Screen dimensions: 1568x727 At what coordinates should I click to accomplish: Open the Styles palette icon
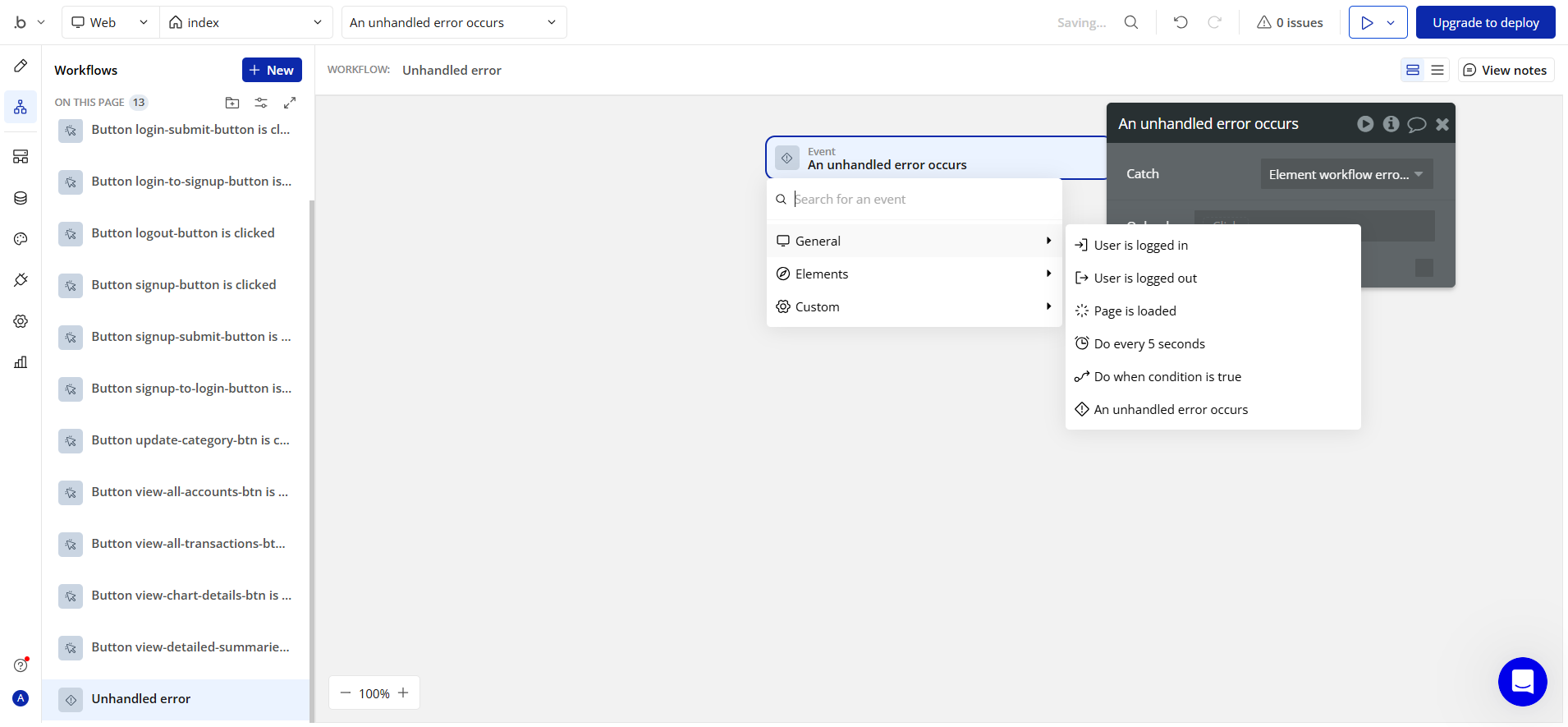point(21,239)
